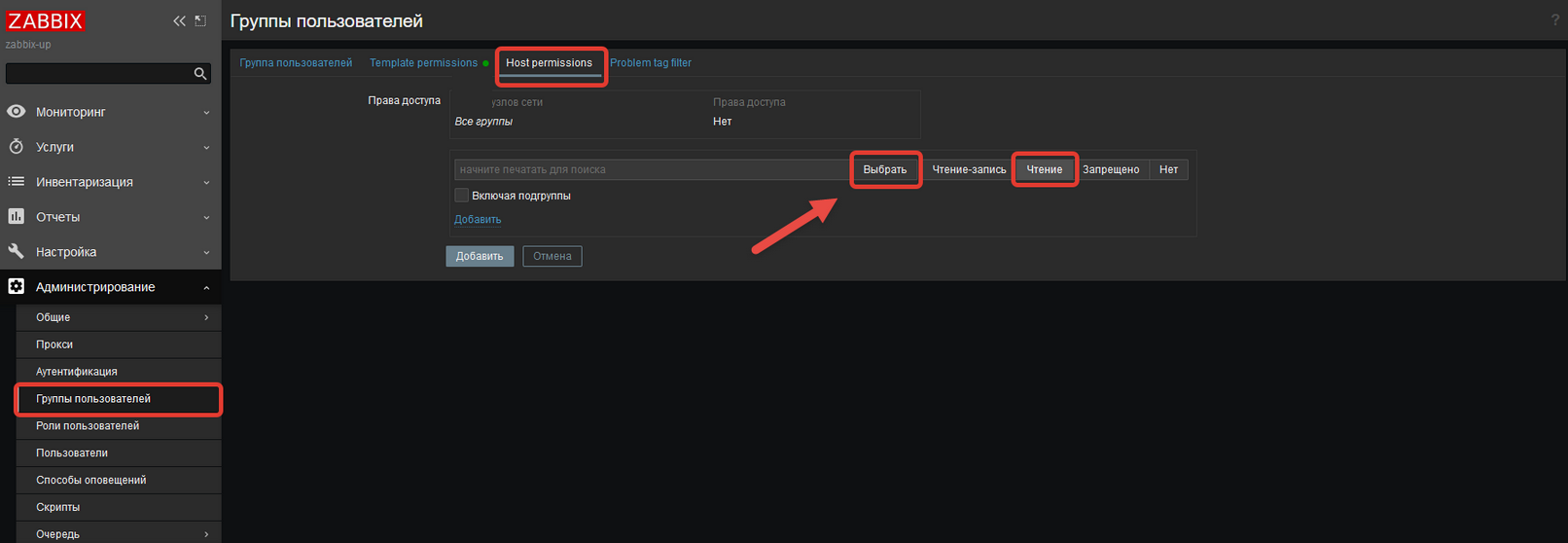The image size is (1568, 543).
Task: Click the Мониторинг eye icon
Action: 17,112
